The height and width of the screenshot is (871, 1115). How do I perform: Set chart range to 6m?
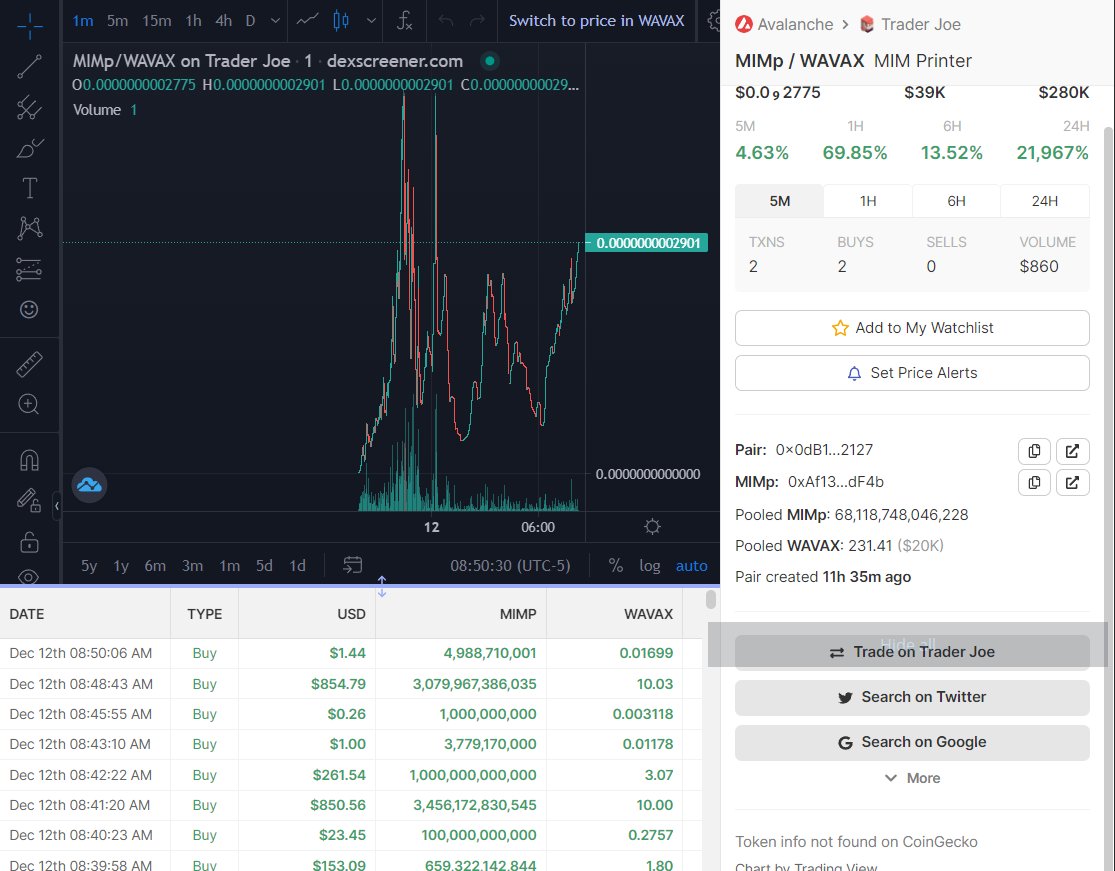155,566
